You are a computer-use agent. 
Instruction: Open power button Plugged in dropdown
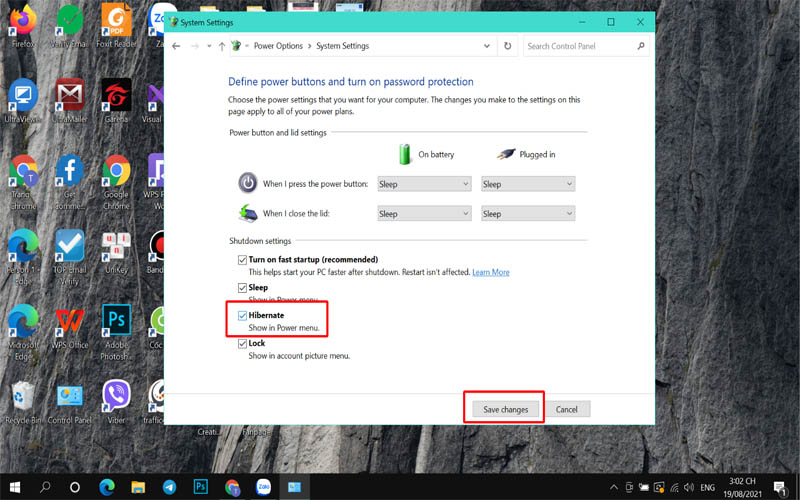(x=528, y=184)
